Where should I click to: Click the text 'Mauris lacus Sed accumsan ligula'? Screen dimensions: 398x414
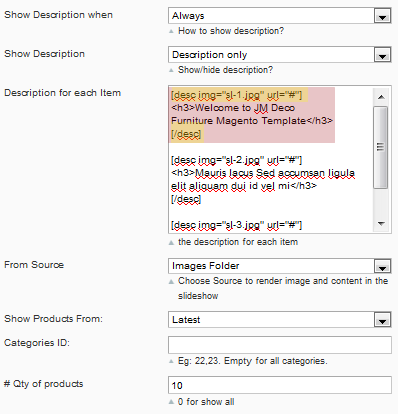275,173
